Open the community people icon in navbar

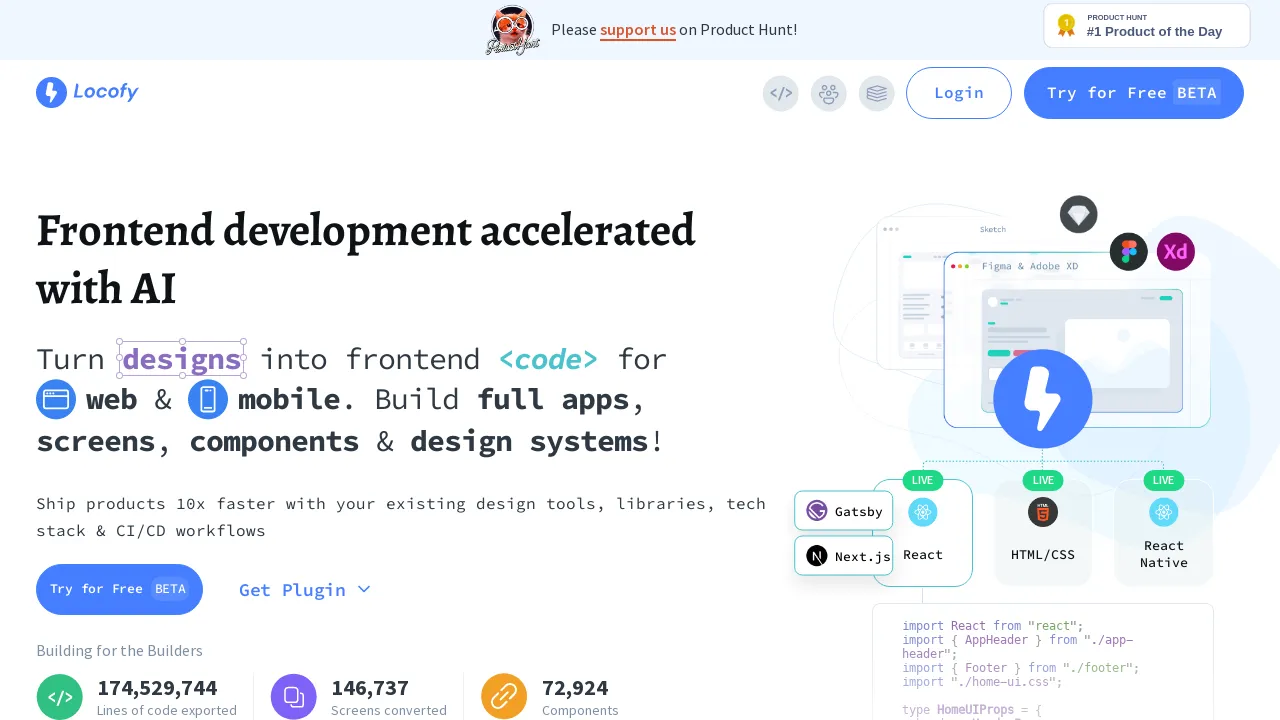[829, 93]
